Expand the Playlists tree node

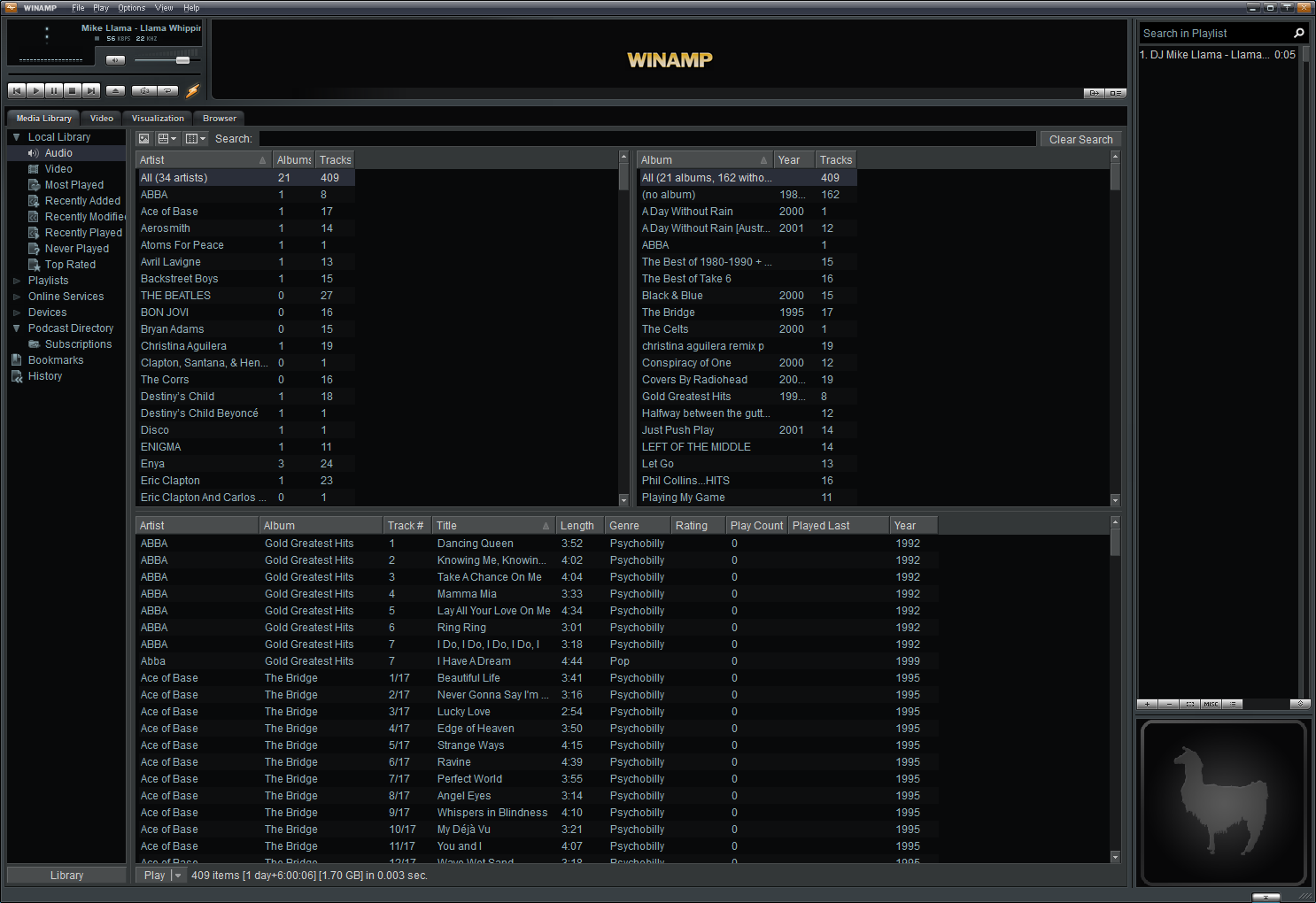point(16,281)
